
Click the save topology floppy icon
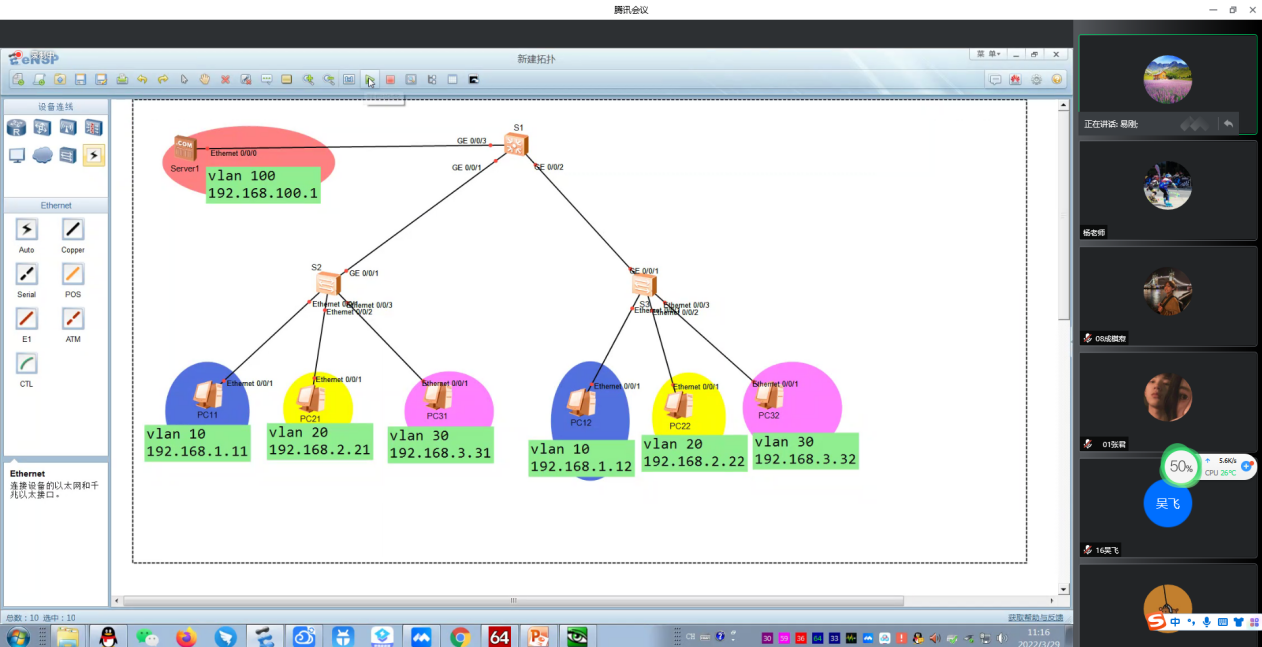(x=79, y=79)
